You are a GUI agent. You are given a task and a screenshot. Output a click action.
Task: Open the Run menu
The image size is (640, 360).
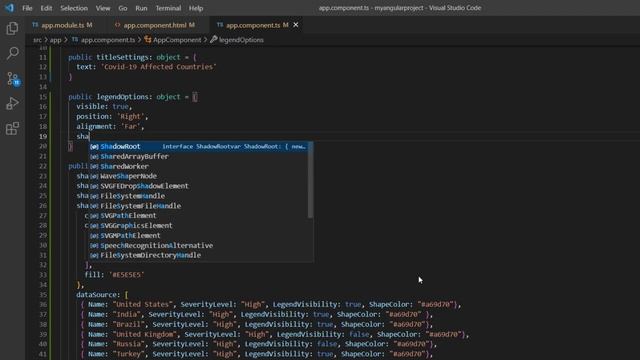click(x=141, y=8)
